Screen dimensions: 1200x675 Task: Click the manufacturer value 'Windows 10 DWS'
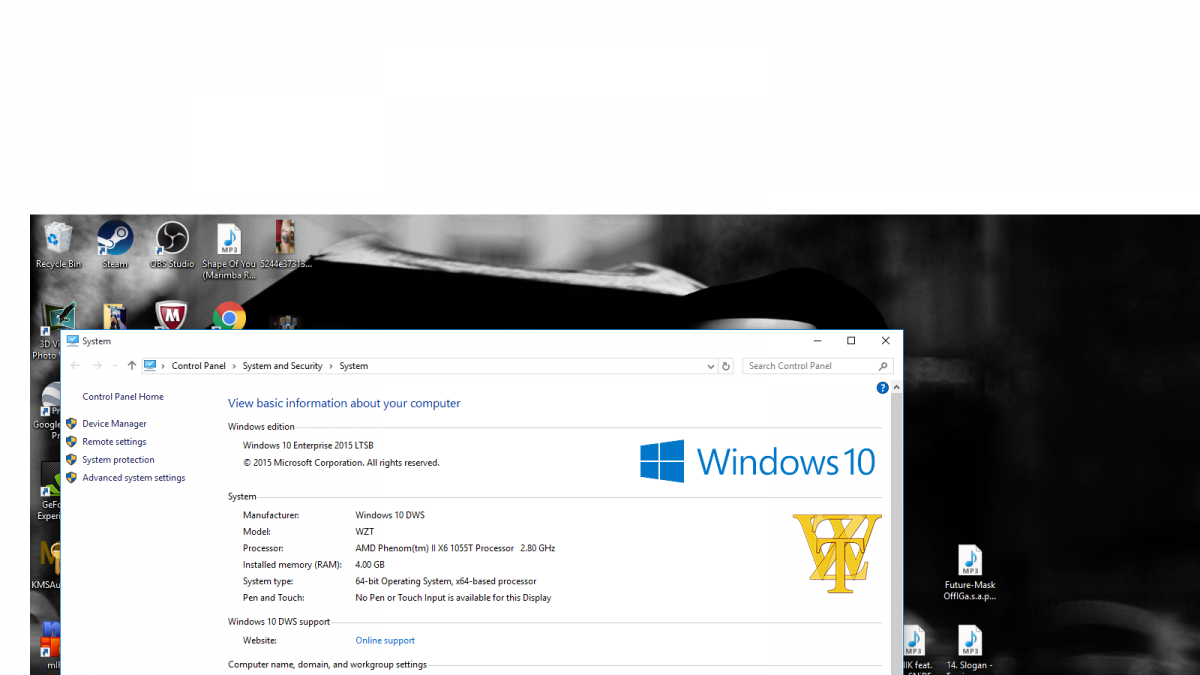390,516
